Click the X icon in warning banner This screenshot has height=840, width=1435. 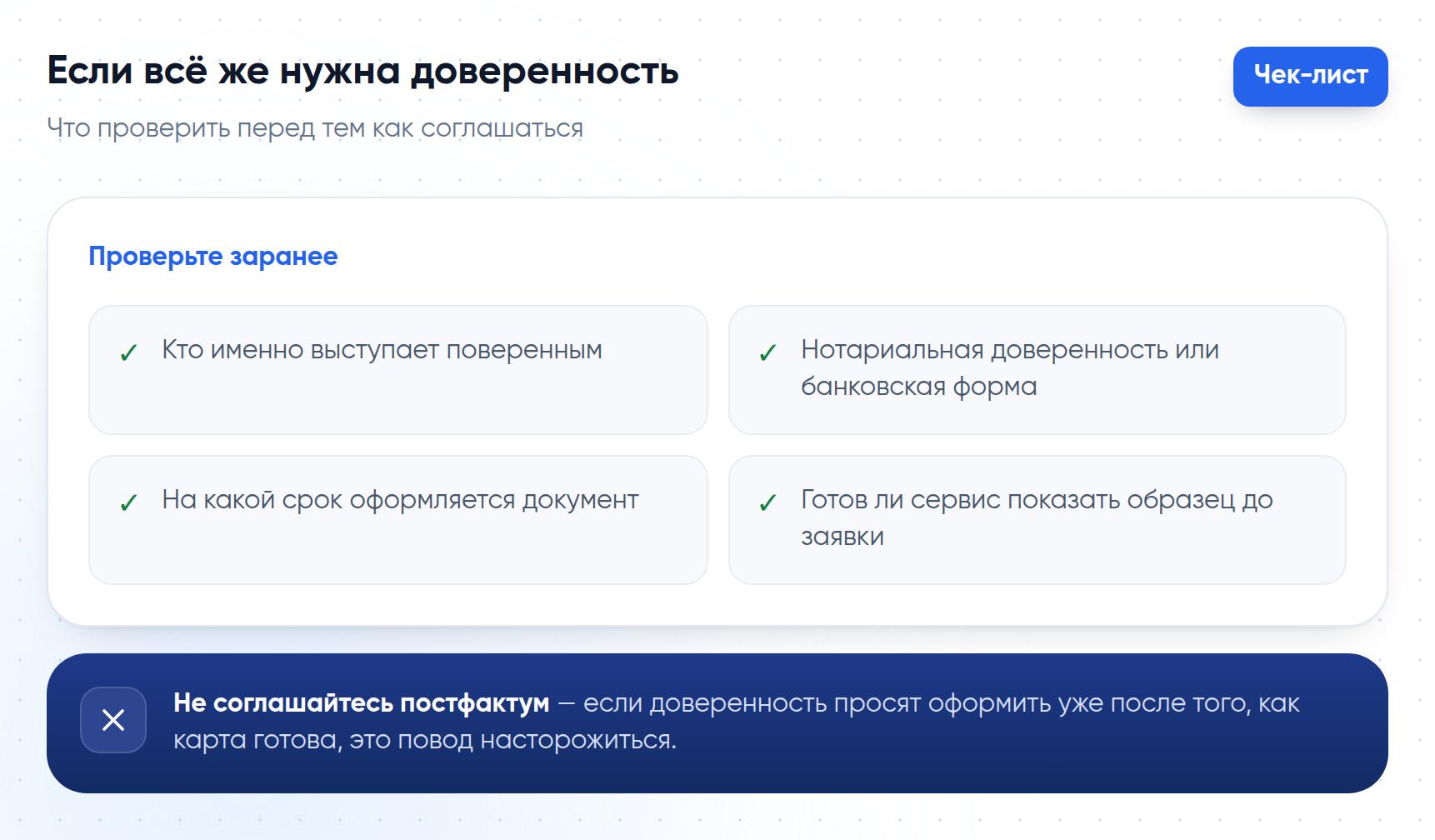(x=113, y=720)
